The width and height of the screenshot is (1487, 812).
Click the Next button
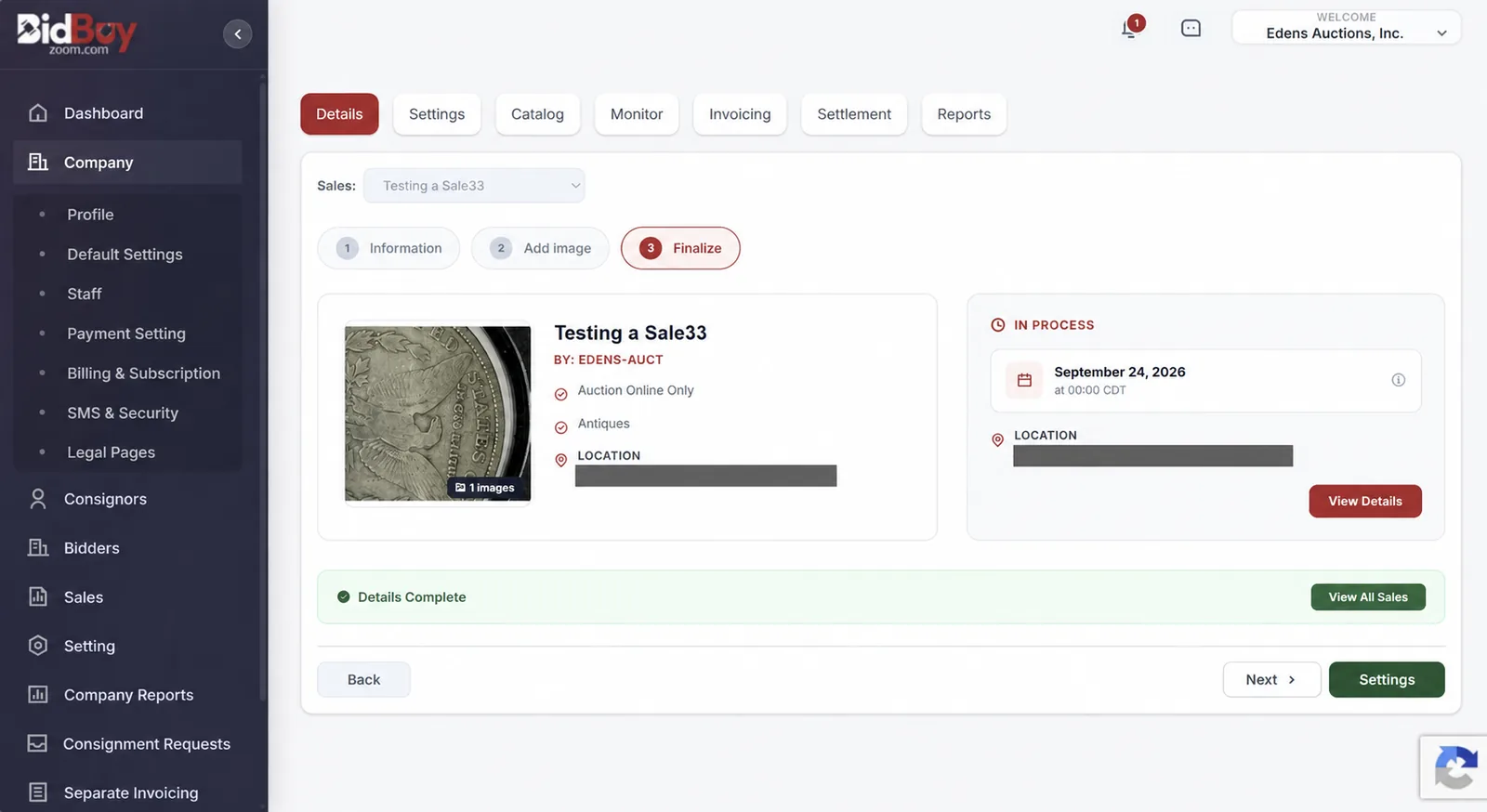point(1271,680)
